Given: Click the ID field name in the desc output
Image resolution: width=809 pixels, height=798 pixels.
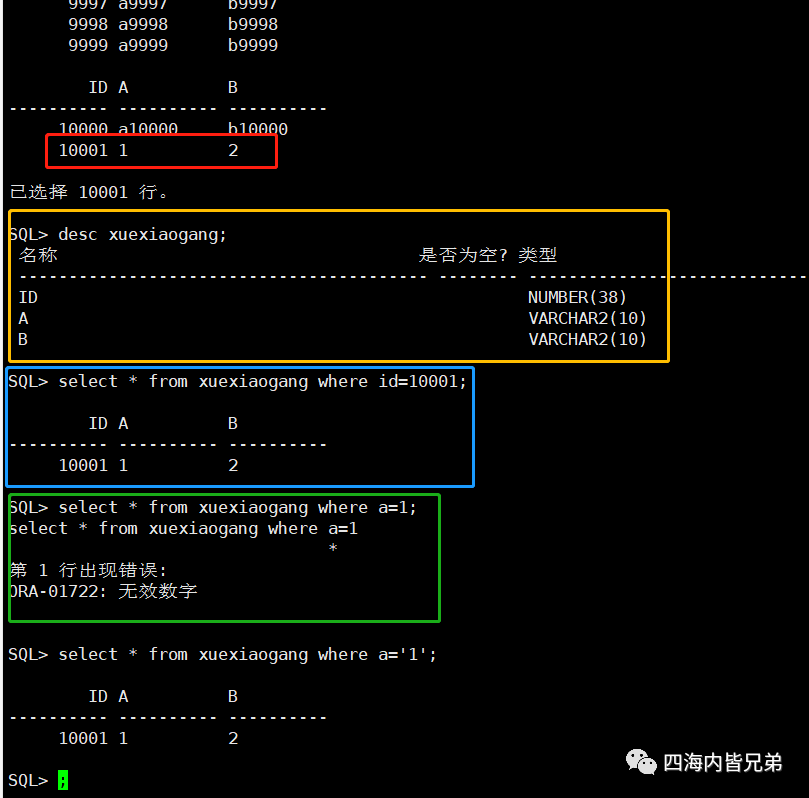Looking at the screenshot, I should (28, 297).
